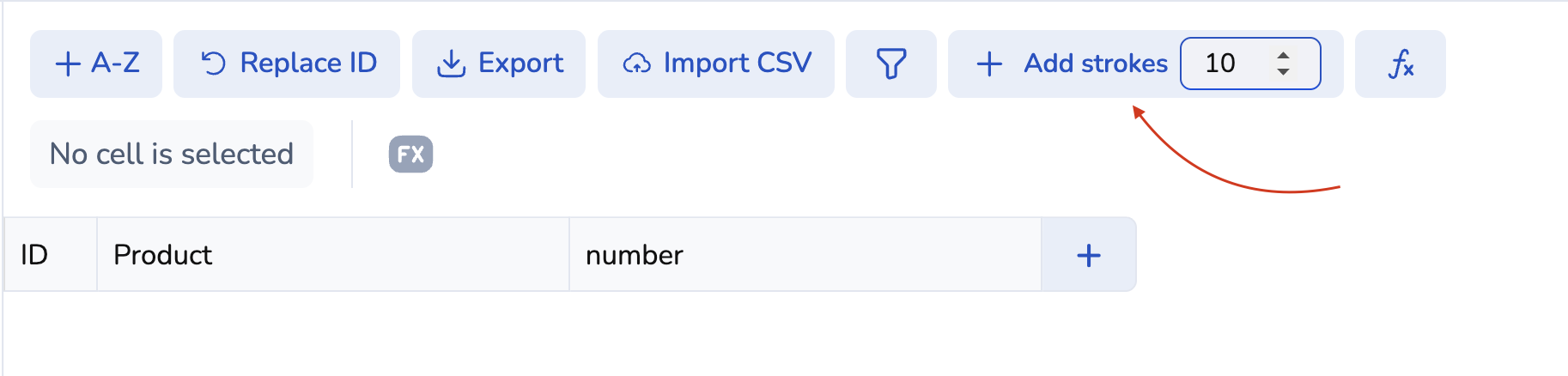The height and width of the screenshot is (376, 1568).
Task: Click the gray FX badge
Action: point(410,155)
